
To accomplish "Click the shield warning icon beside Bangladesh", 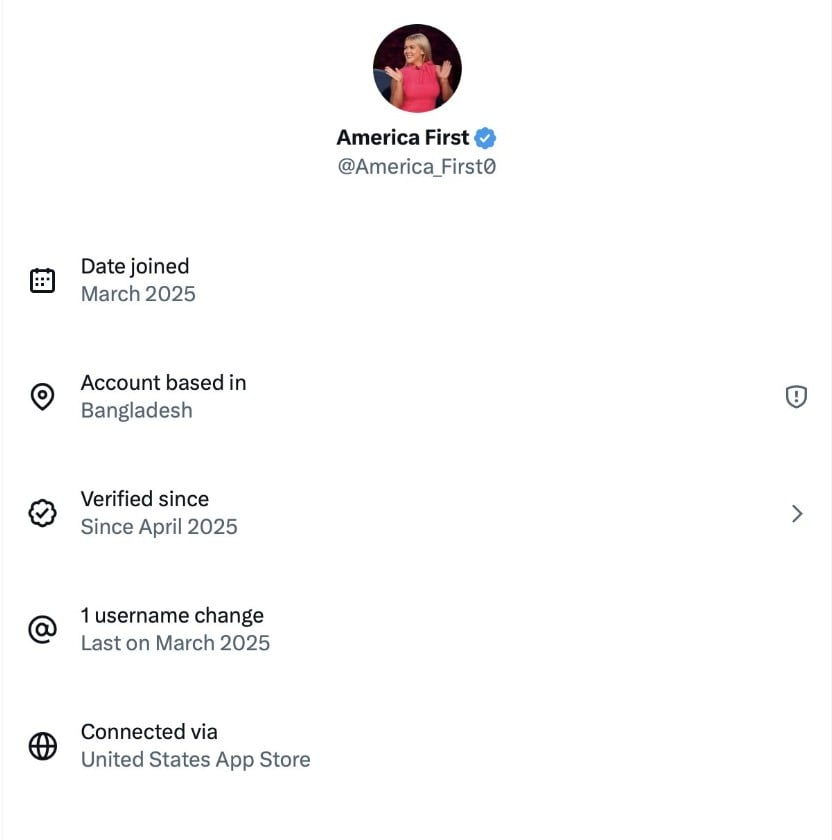I will coord(796,397).
